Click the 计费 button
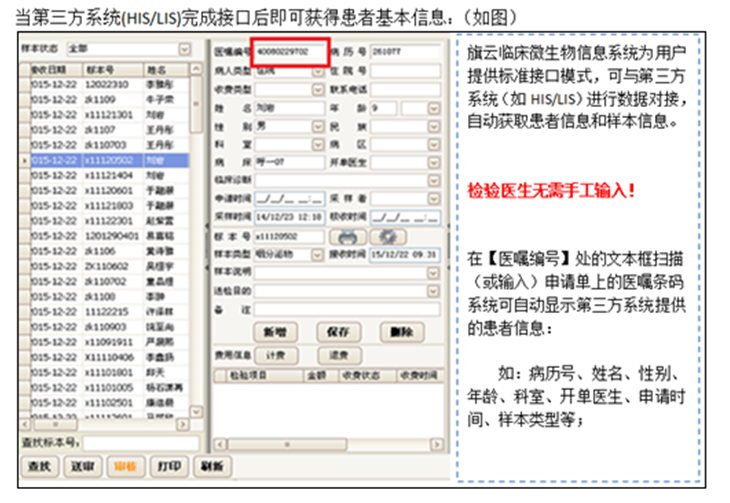Viewport: 730px width, 503px height. 277,355
